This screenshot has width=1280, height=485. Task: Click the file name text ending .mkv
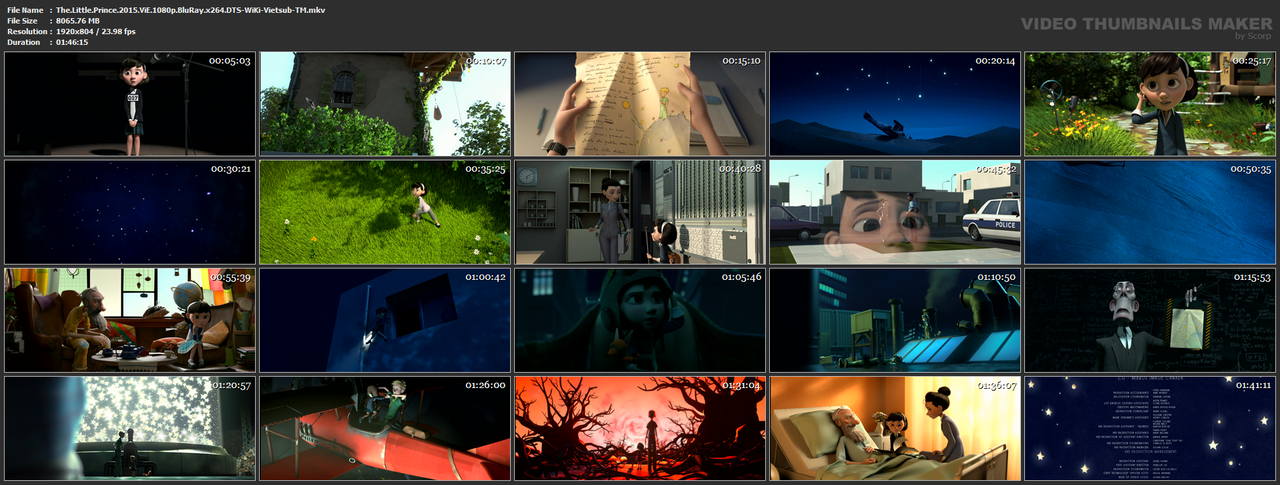190,9
